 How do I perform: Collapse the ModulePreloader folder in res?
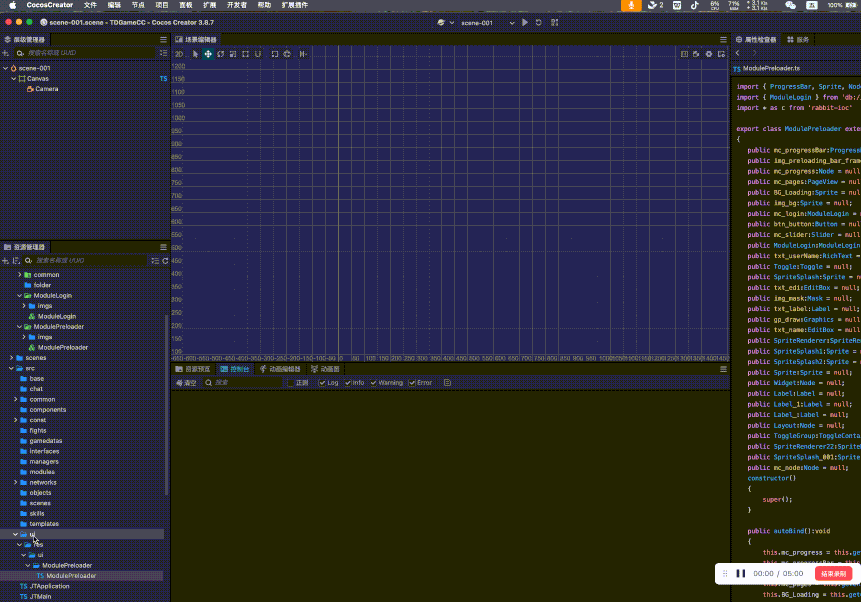click(x=20, y=327)
